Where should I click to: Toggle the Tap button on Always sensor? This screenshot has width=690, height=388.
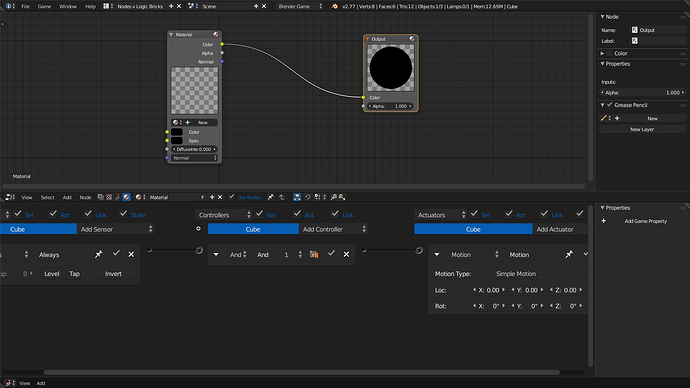(74, 274)
